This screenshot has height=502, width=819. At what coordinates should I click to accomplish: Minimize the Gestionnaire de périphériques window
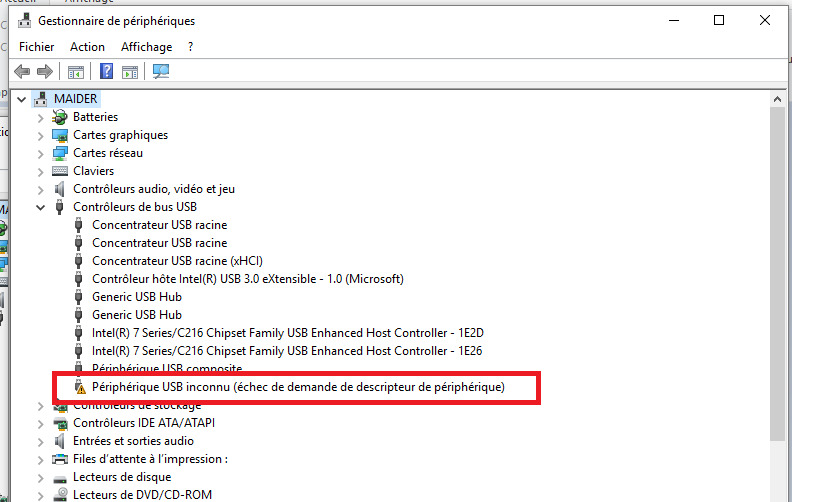click(674, 20)
